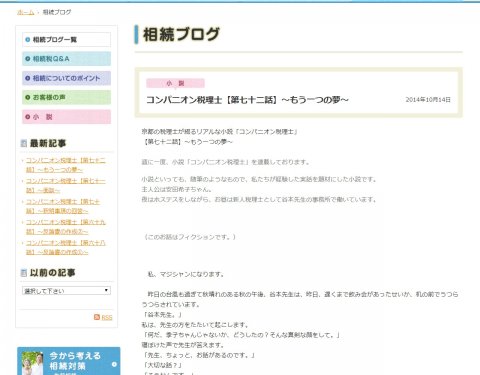
Task: Click the document icon next to 最新記事 heading
Action: click(24, 143)
